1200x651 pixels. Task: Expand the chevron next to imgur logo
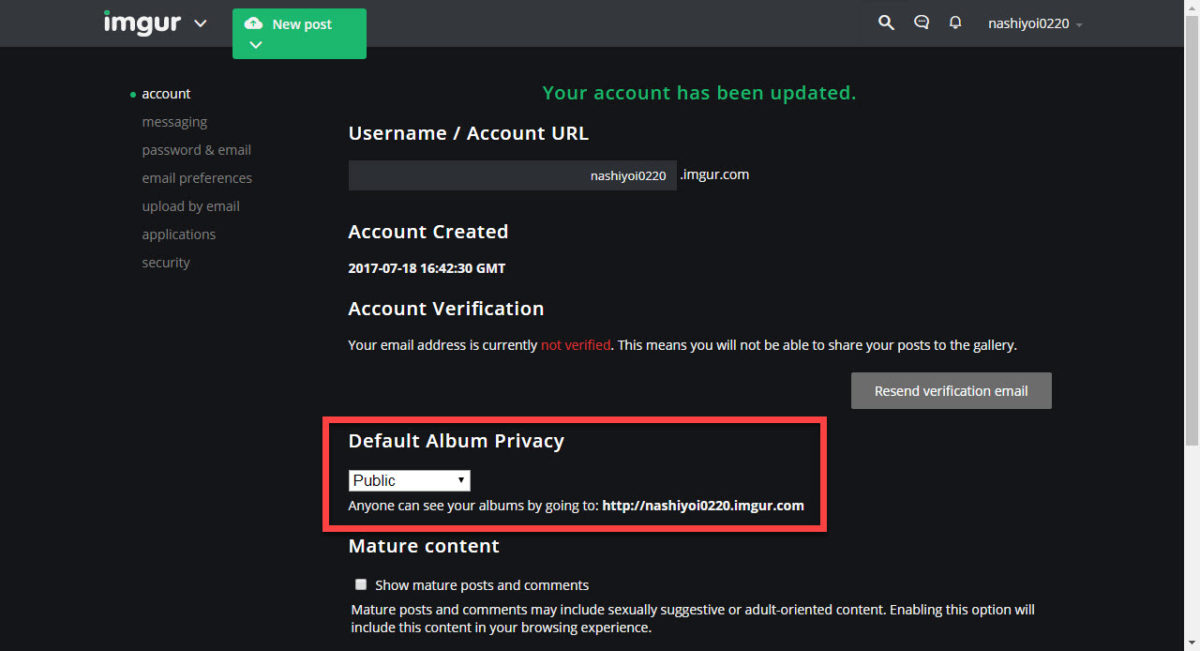tap(200, 23)
